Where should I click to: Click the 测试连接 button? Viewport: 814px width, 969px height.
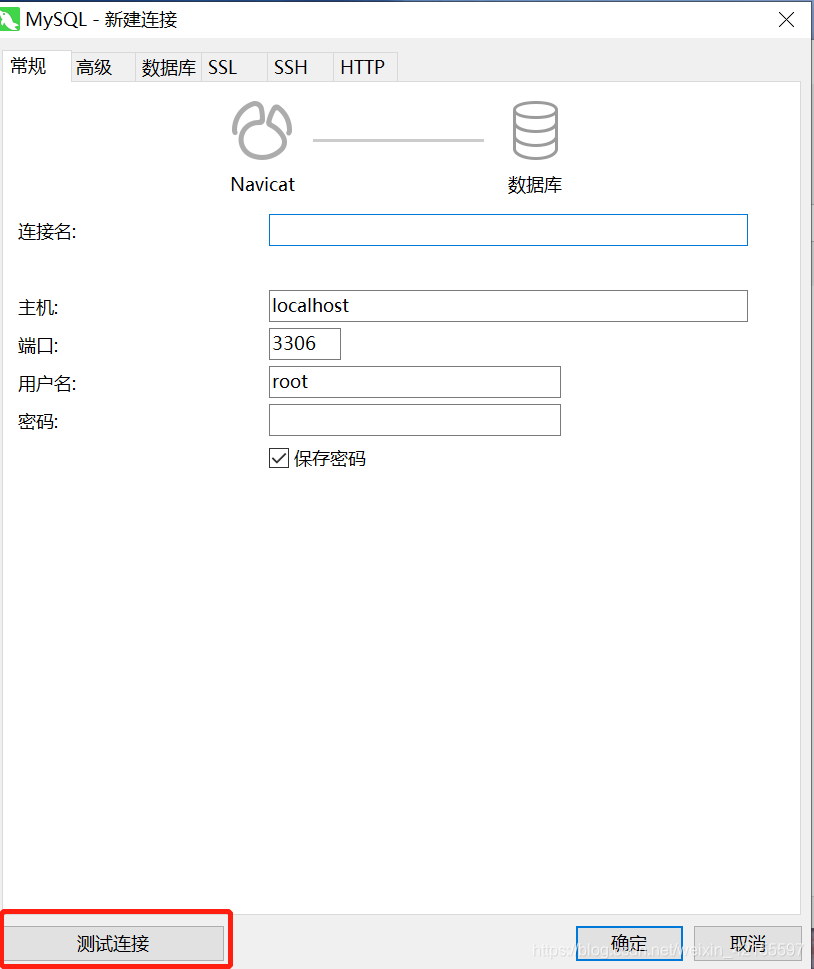(x=114, y=943)
